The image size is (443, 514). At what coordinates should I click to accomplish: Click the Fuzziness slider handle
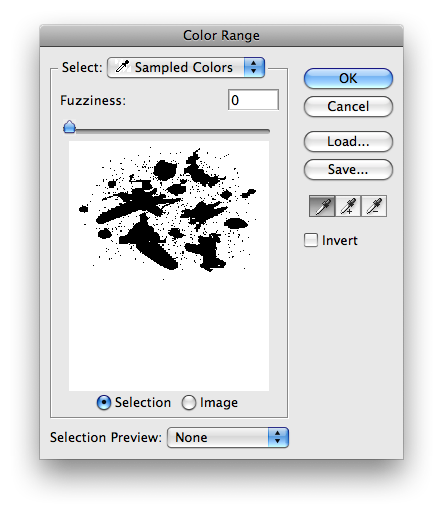point(69,127)
